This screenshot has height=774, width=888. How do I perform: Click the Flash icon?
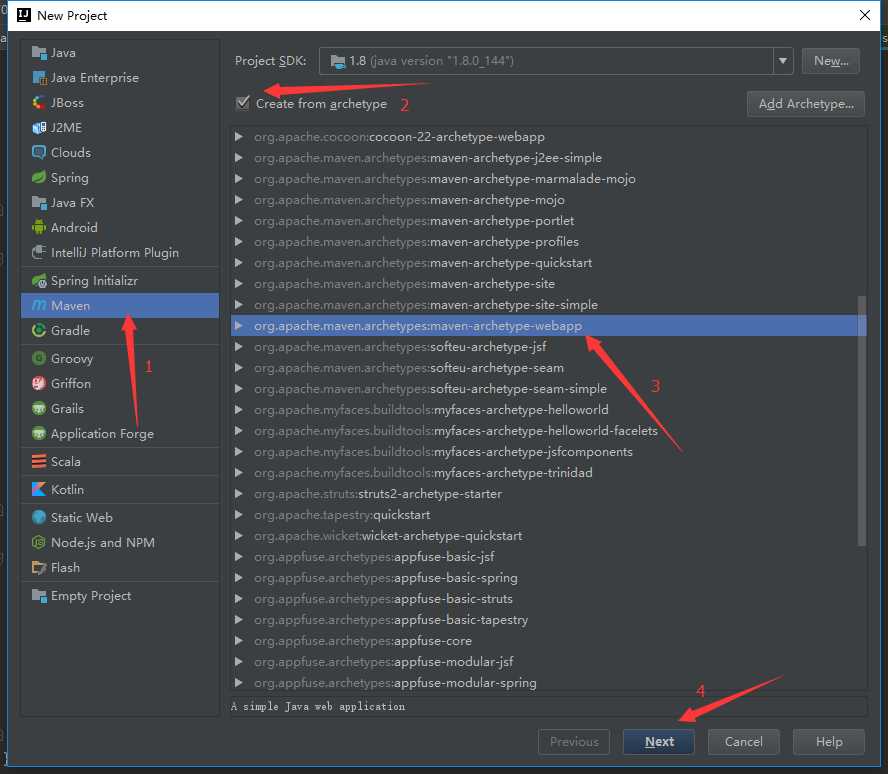39,567
